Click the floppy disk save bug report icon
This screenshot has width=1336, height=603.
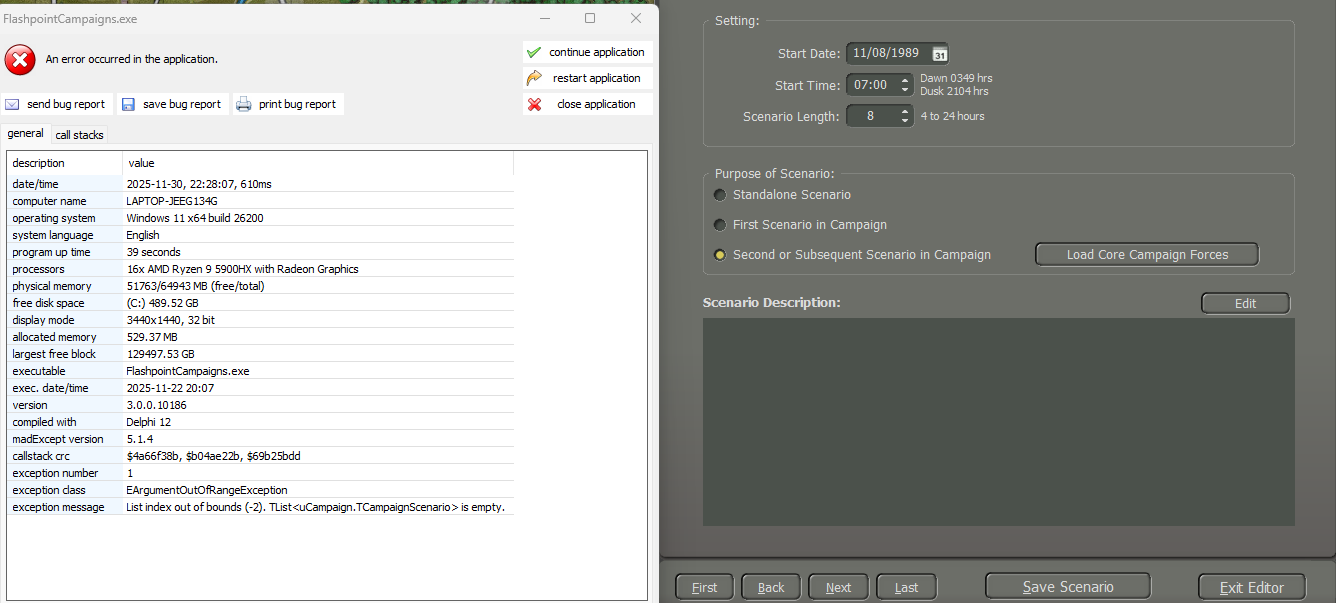(x=128, y=104)
